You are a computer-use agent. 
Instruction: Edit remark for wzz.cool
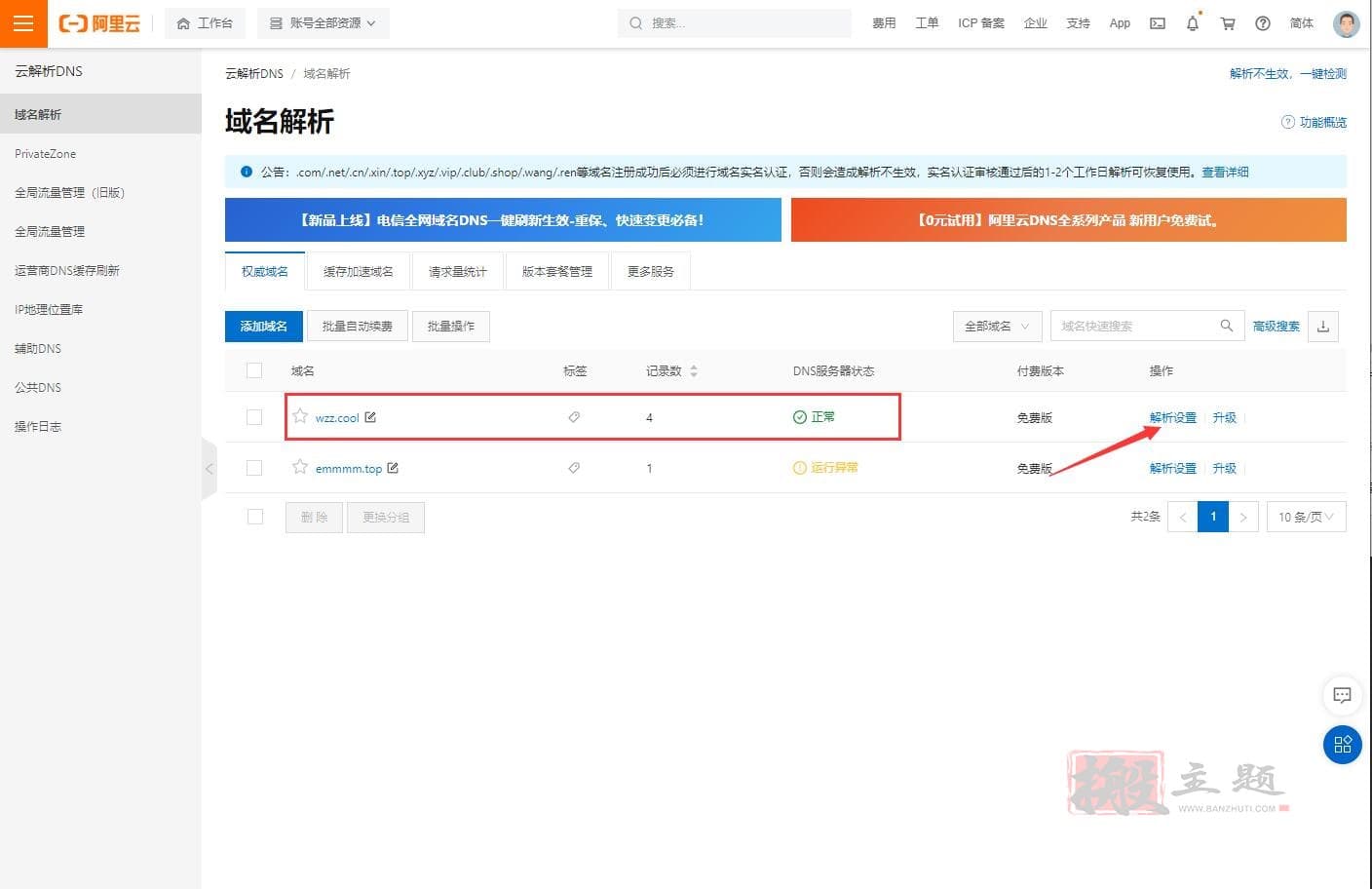[370, 417]
